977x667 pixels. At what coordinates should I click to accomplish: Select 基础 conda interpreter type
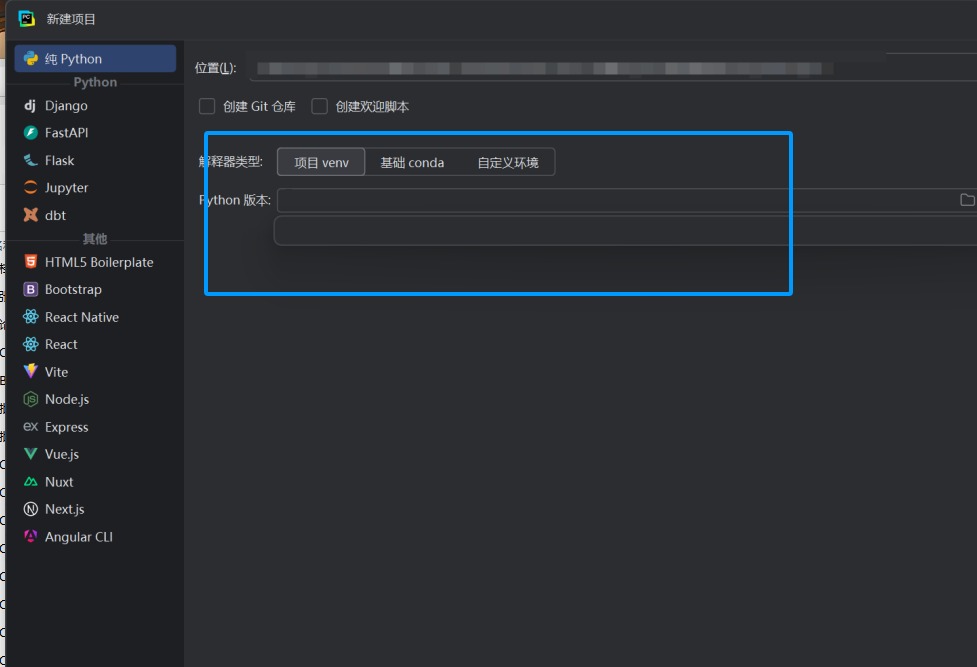412,162
